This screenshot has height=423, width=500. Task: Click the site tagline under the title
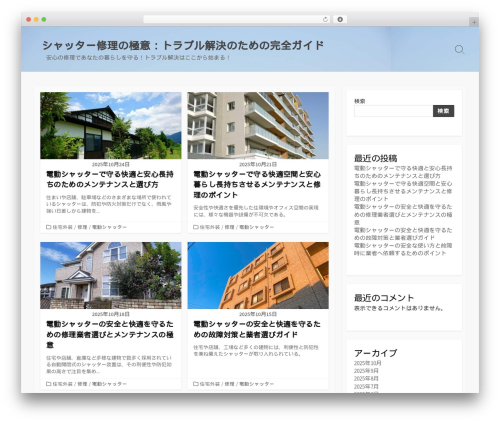tap(138, 58)
